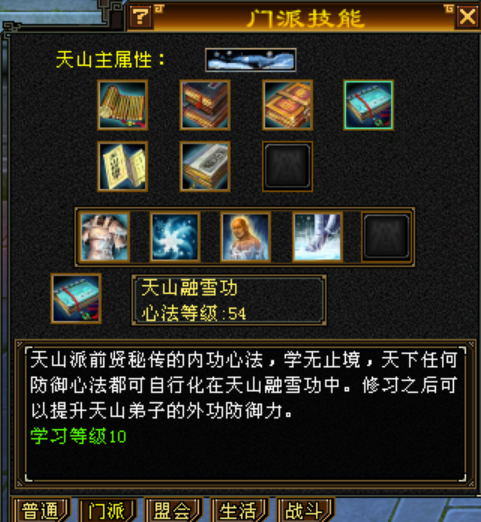Switch to the 生活 tab
Screen dimensions: 481x522
(239, 510)
